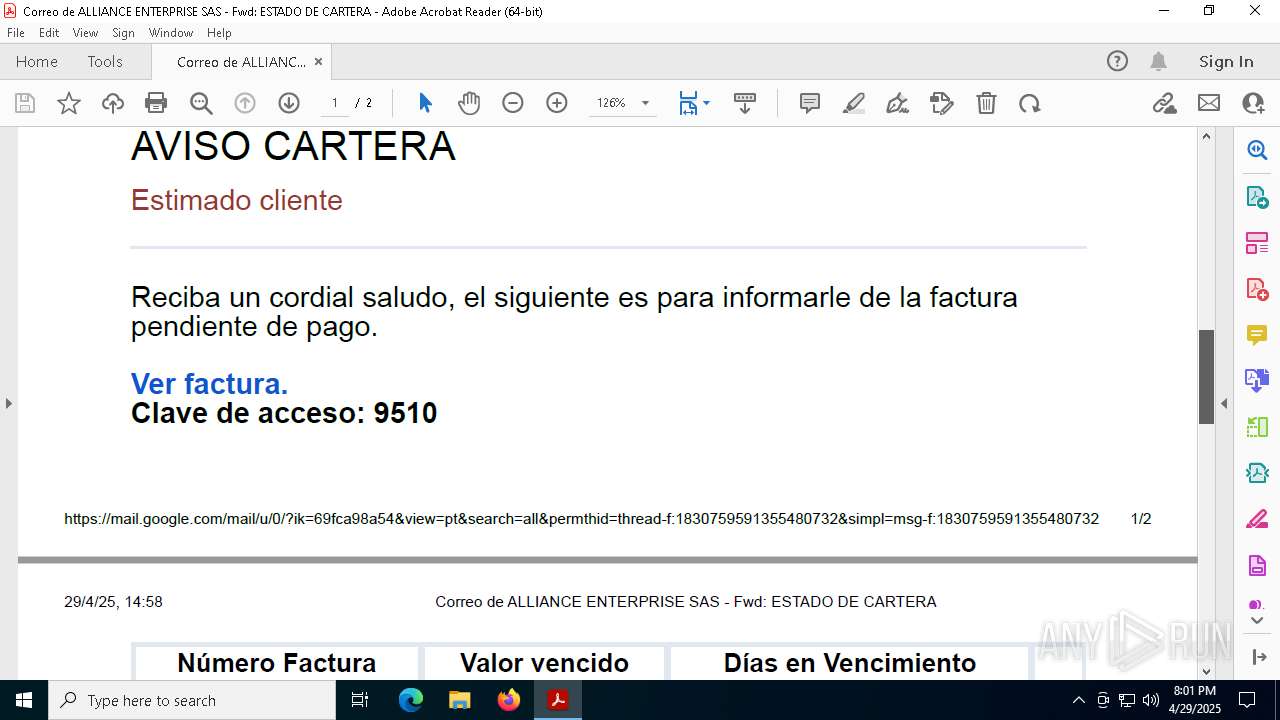Open the Edit PDF layout sidebar tool

click(1257, 243)
